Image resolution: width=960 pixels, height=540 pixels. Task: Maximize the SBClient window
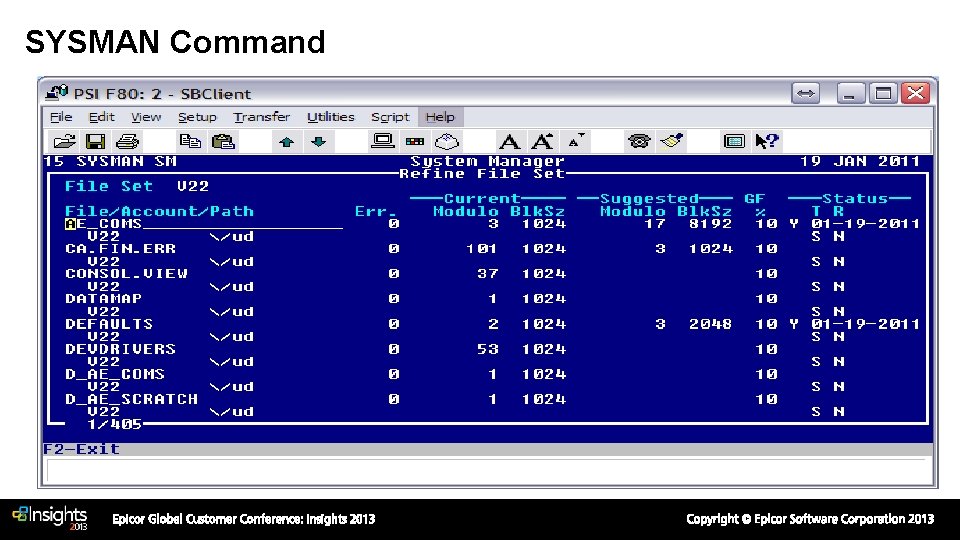(x=883, y=93)
